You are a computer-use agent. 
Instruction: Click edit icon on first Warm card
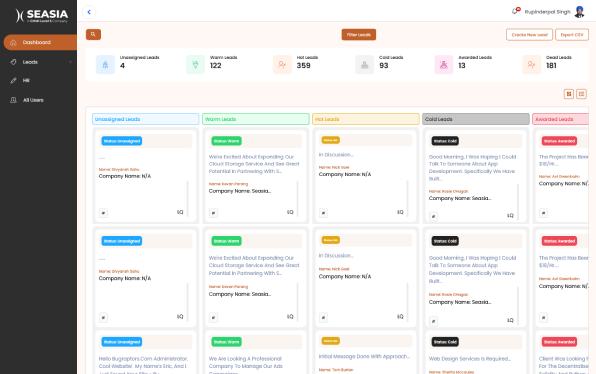[x=213, y=213]
